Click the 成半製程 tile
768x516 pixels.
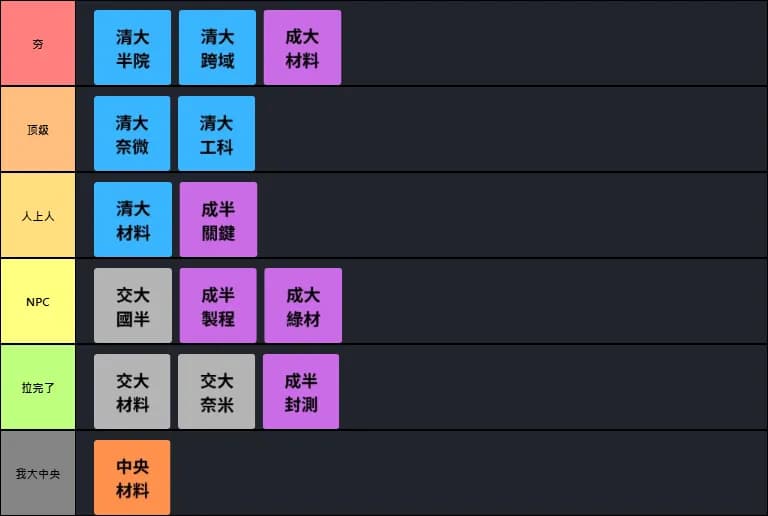(x=218, y=306)
